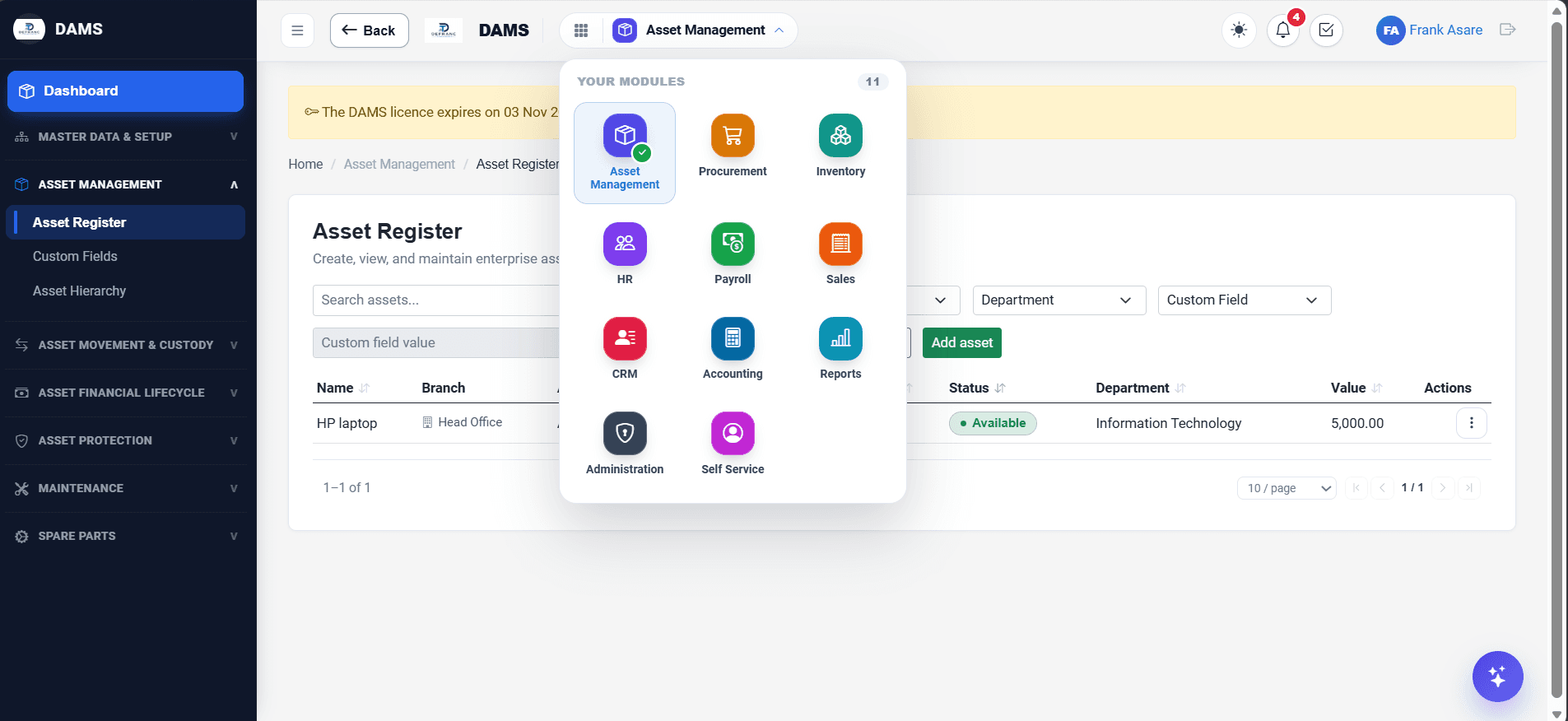Open the tasks checklist icon
Screen dimensions: 1568x721
(1326, 30)
